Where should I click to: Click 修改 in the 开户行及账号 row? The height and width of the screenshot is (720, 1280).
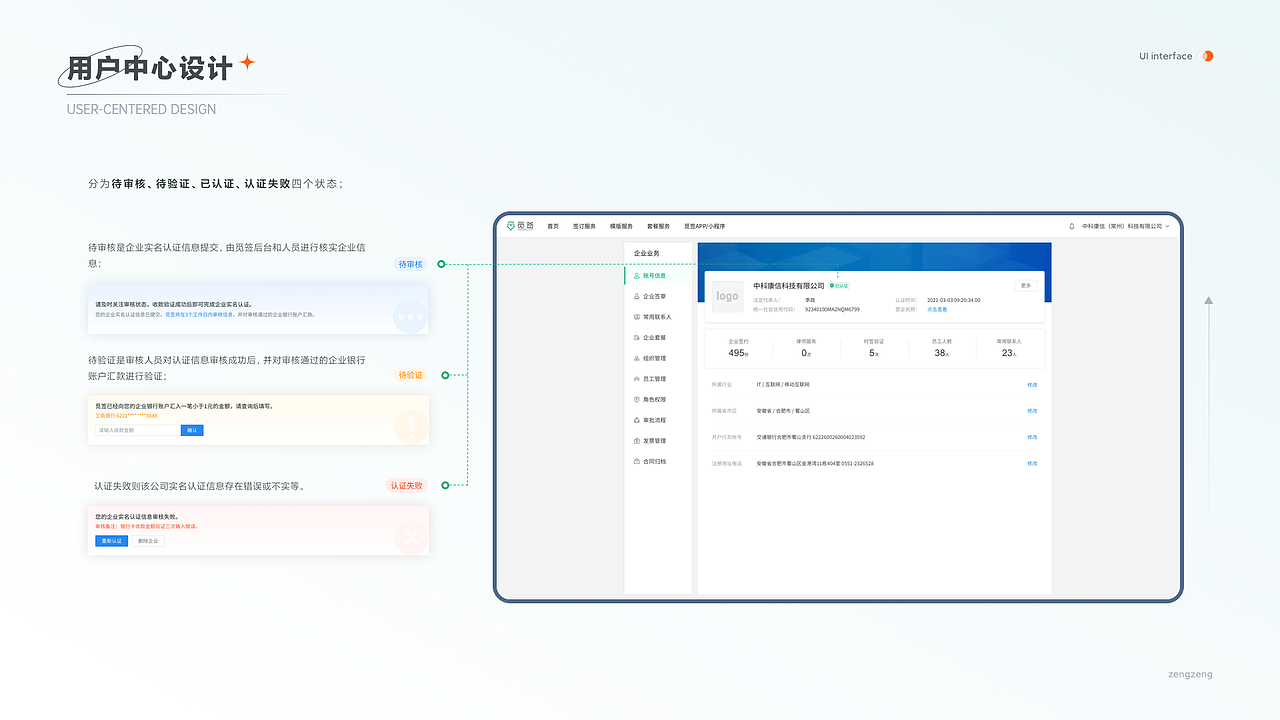pyautogui.click(x=1032, y=437)
